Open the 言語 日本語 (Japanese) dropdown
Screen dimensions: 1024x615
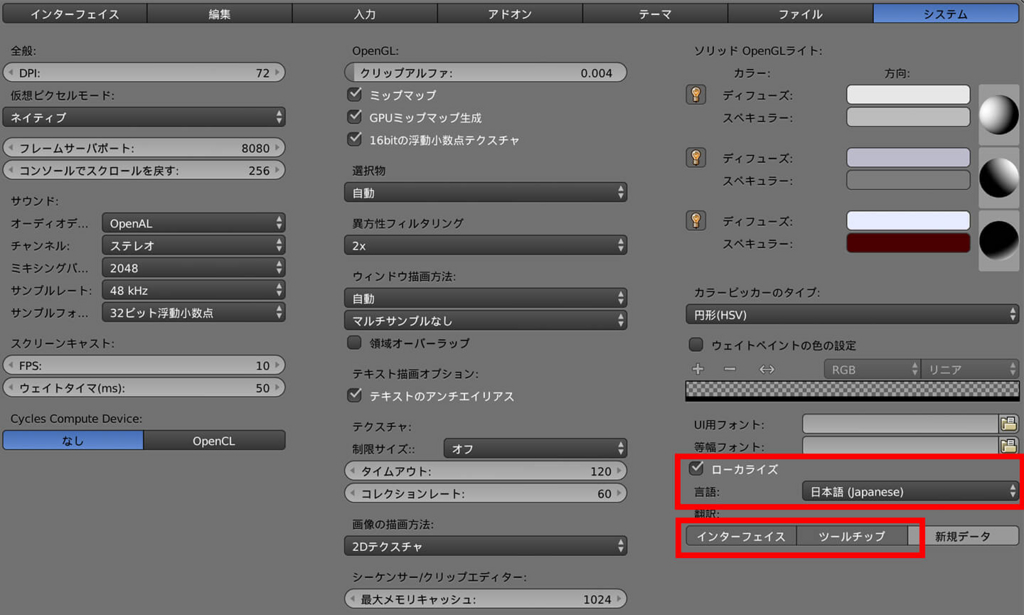[910, 492]
